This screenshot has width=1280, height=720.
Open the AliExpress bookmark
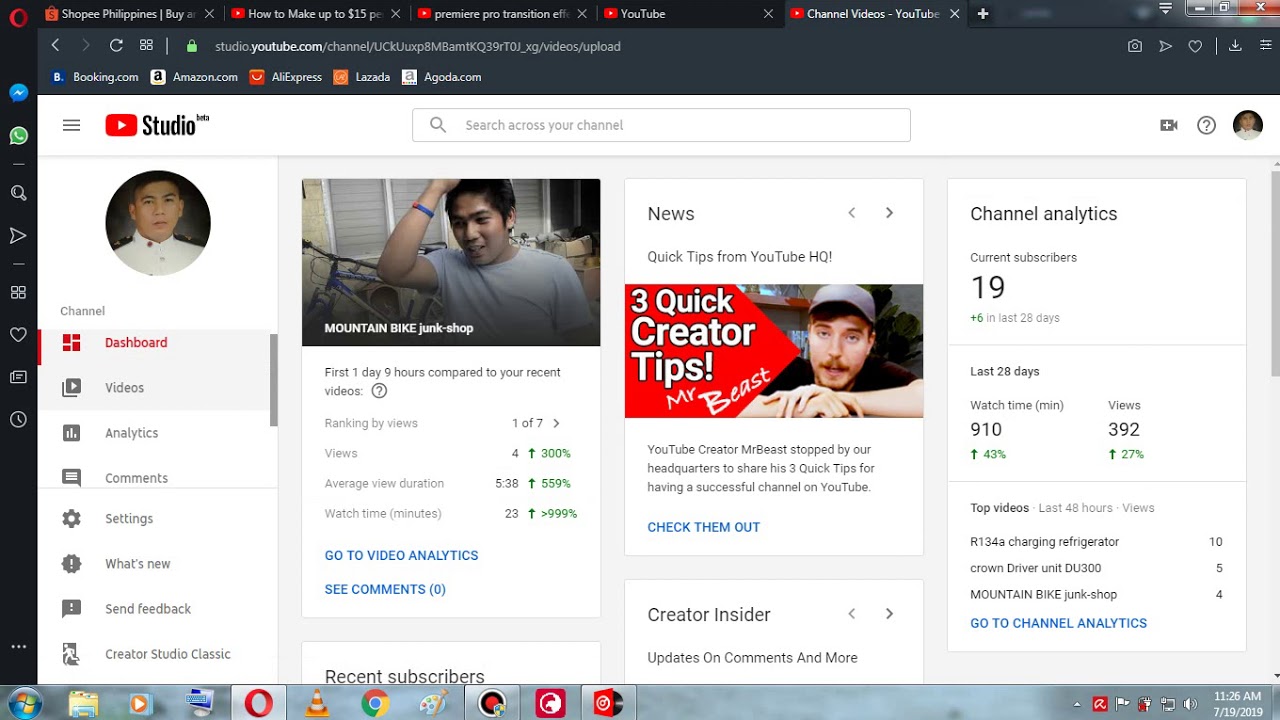286,77
